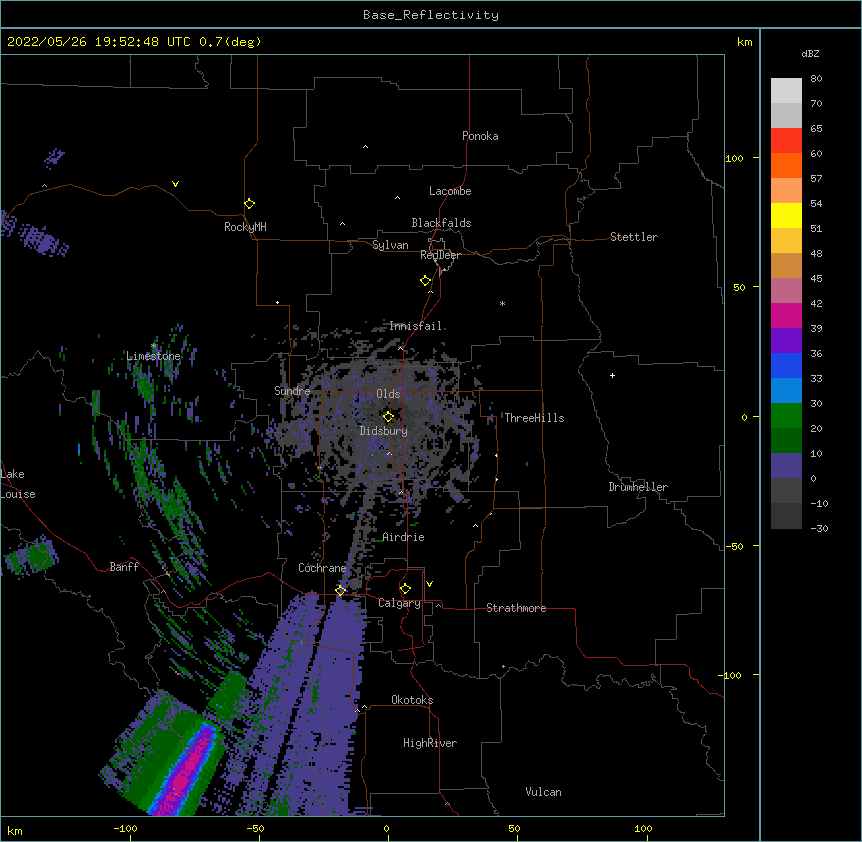The image size is (862, 842).
Task: Click the Strathmore label
Action: [x=516, y=608]
